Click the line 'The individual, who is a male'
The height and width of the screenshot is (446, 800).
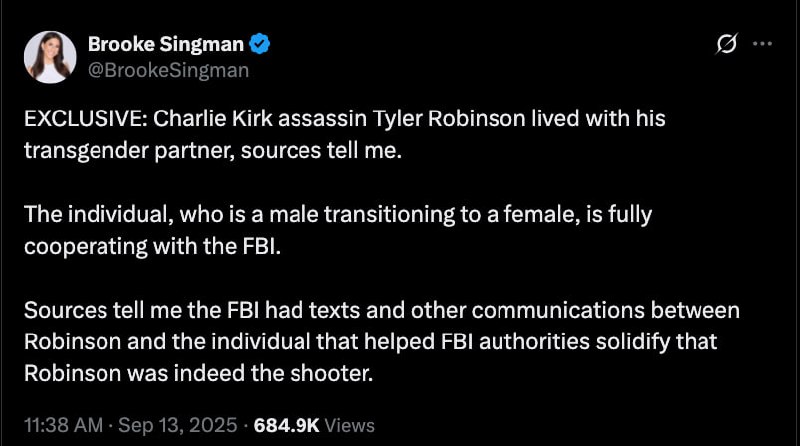(x=338, y=214)
